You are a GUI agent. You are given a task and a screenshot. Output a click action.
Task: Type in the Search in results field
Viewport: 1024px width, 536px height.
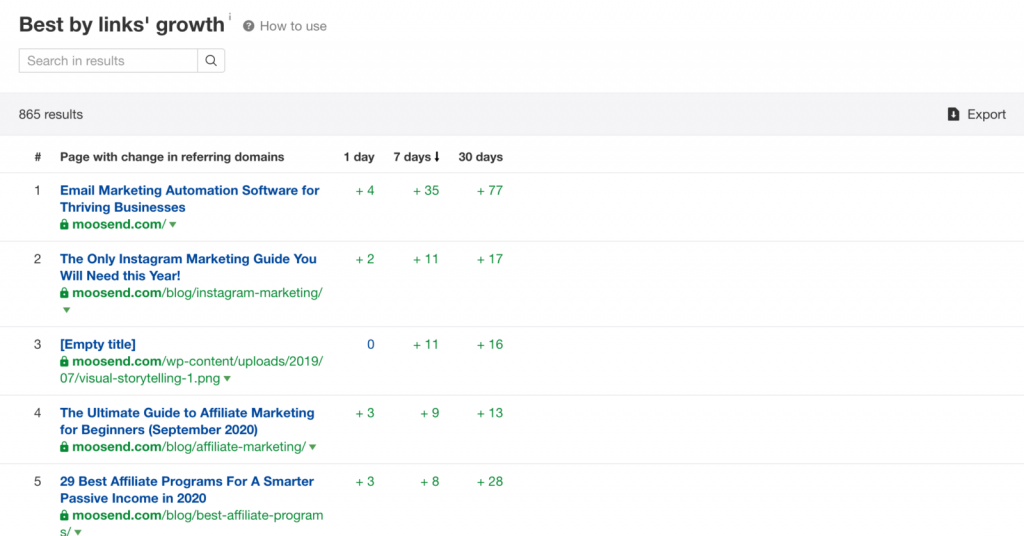point(108,61)
